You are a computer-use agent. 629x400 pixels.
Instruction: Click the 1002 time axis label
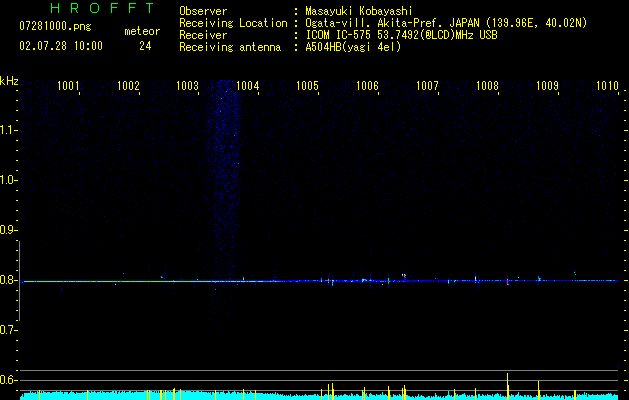(x=128, y=86)
